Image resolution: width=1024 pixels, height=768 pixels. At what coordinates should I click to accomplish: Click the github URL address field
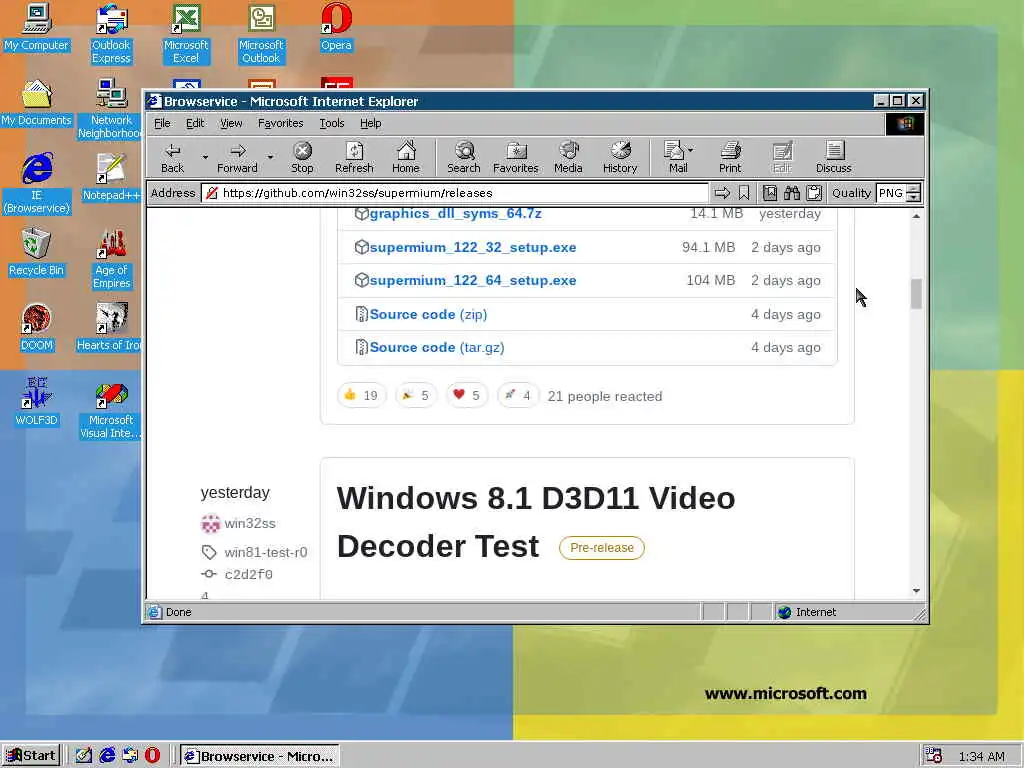point(455,193)
